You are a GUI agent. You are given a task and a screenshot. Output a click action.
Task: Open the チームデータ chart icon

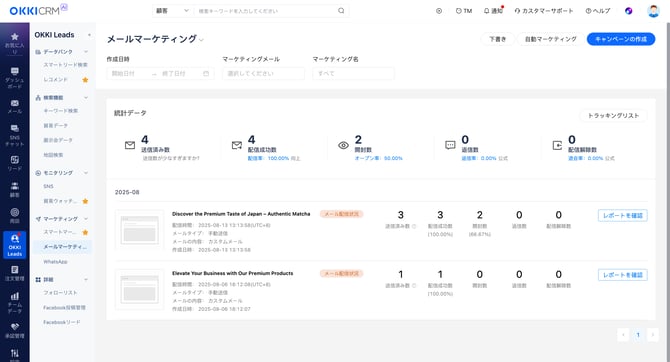(15, 296)
